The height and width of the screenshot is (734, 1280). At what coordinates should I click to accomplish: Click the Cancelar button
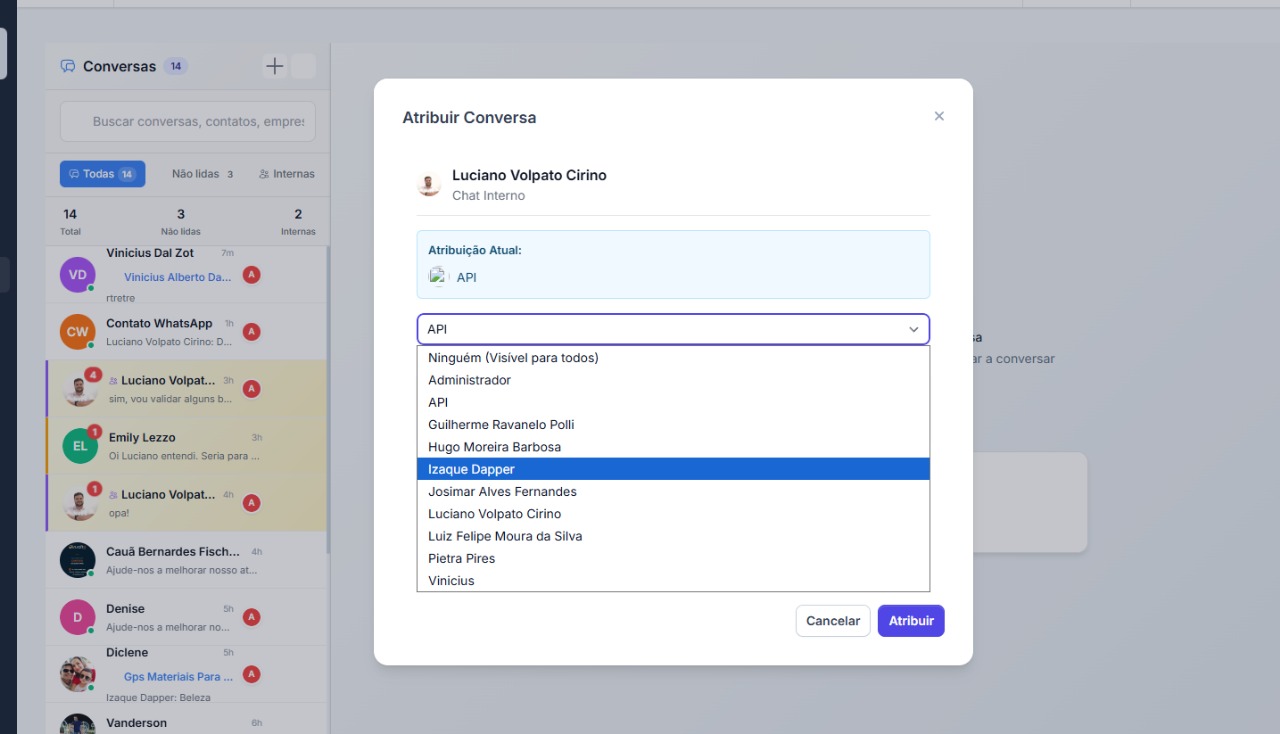[832, 621]
